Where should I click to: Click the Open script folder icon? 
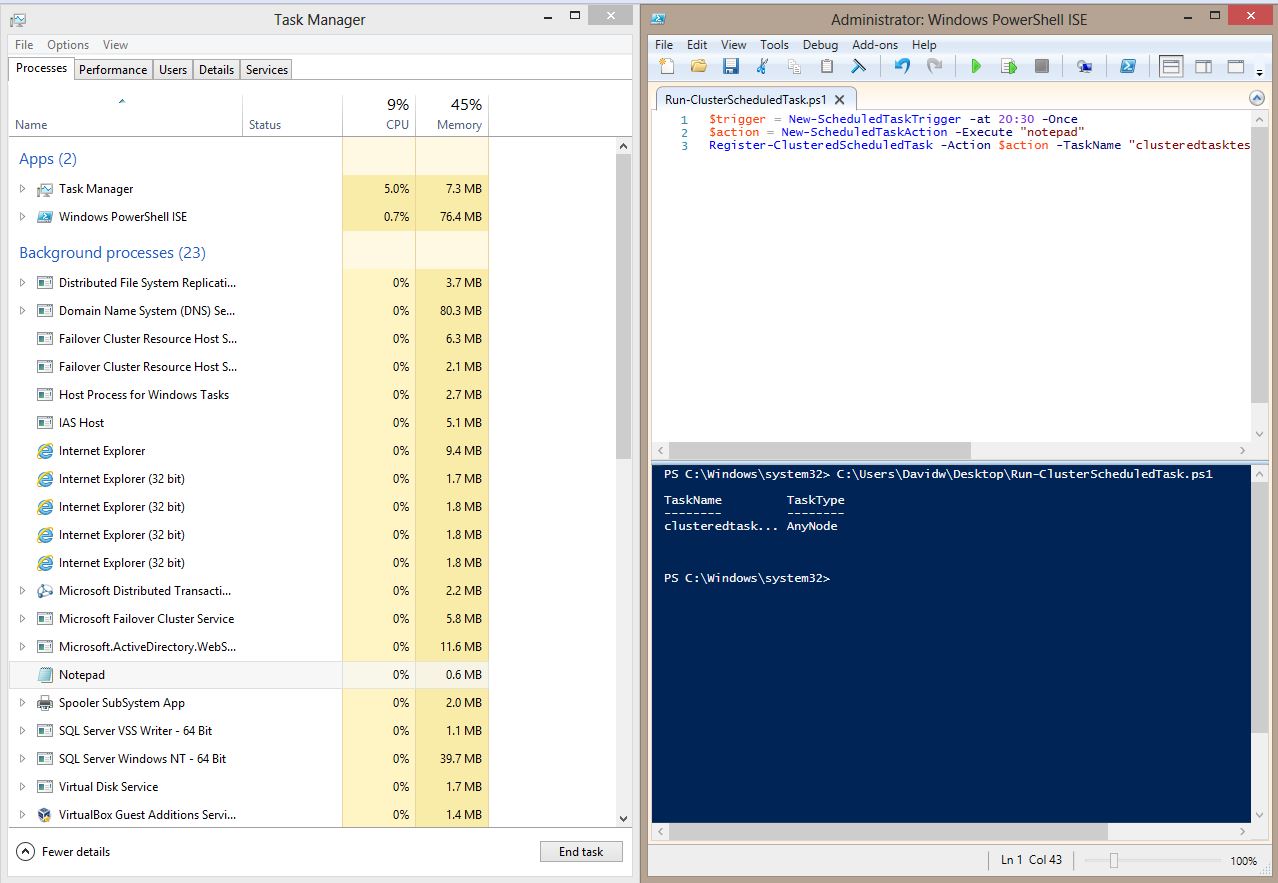click(699, 67)
